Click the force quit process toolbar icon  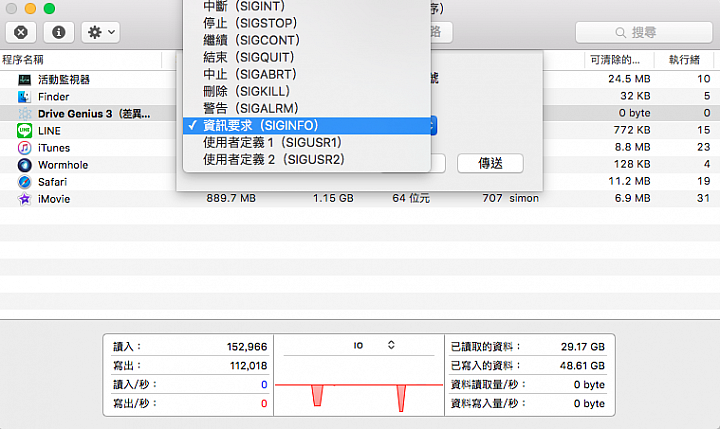21,32
